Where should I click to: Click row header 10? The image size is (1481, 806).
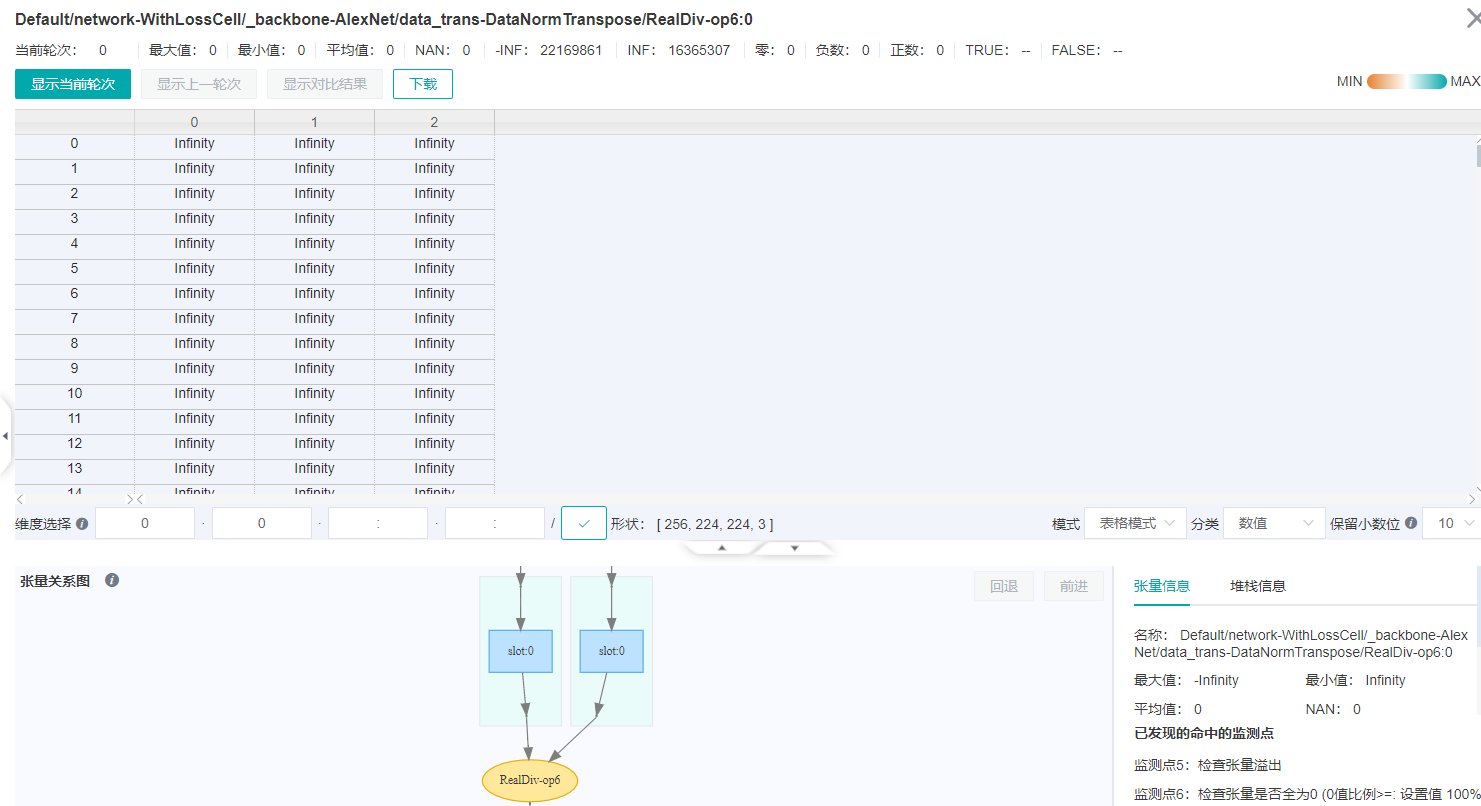[74, 393]
